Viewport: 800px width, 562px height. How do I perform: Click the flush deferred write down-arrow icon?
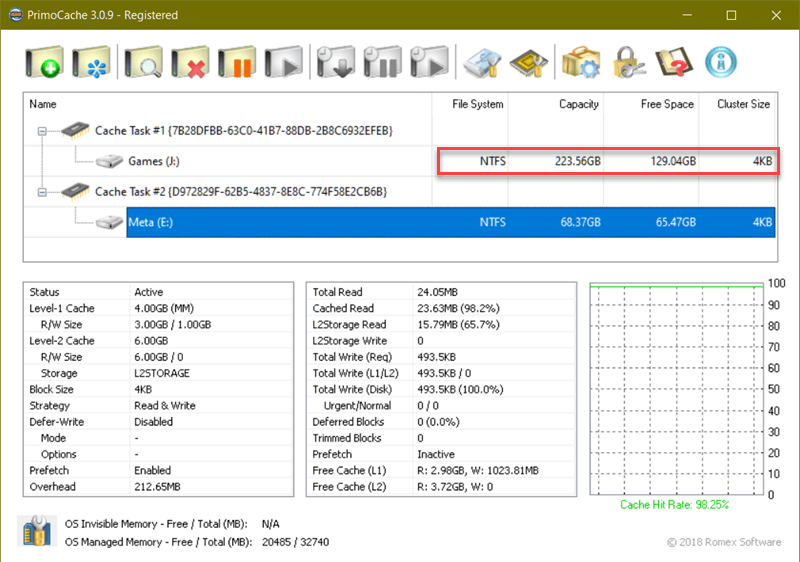(336, 62)
